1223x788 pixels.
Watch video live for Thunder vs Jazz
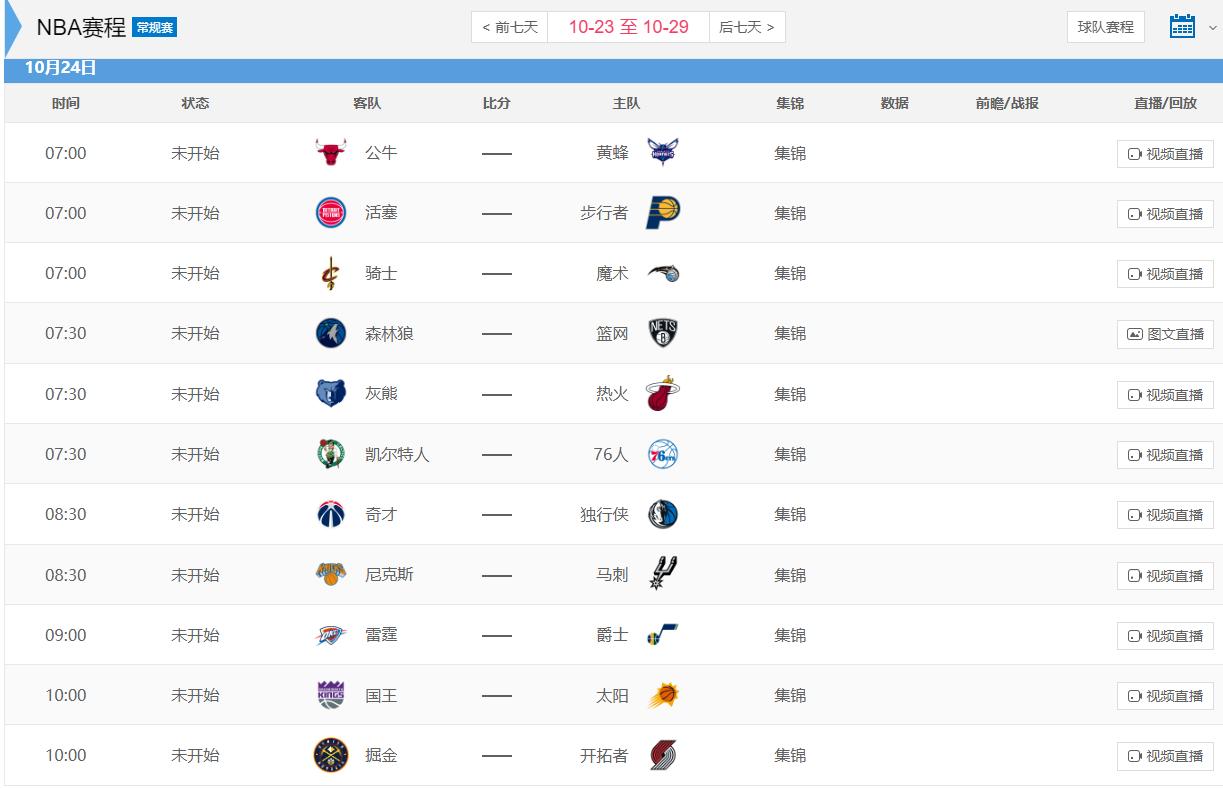pyautogui.click(x=1165, y=636)
